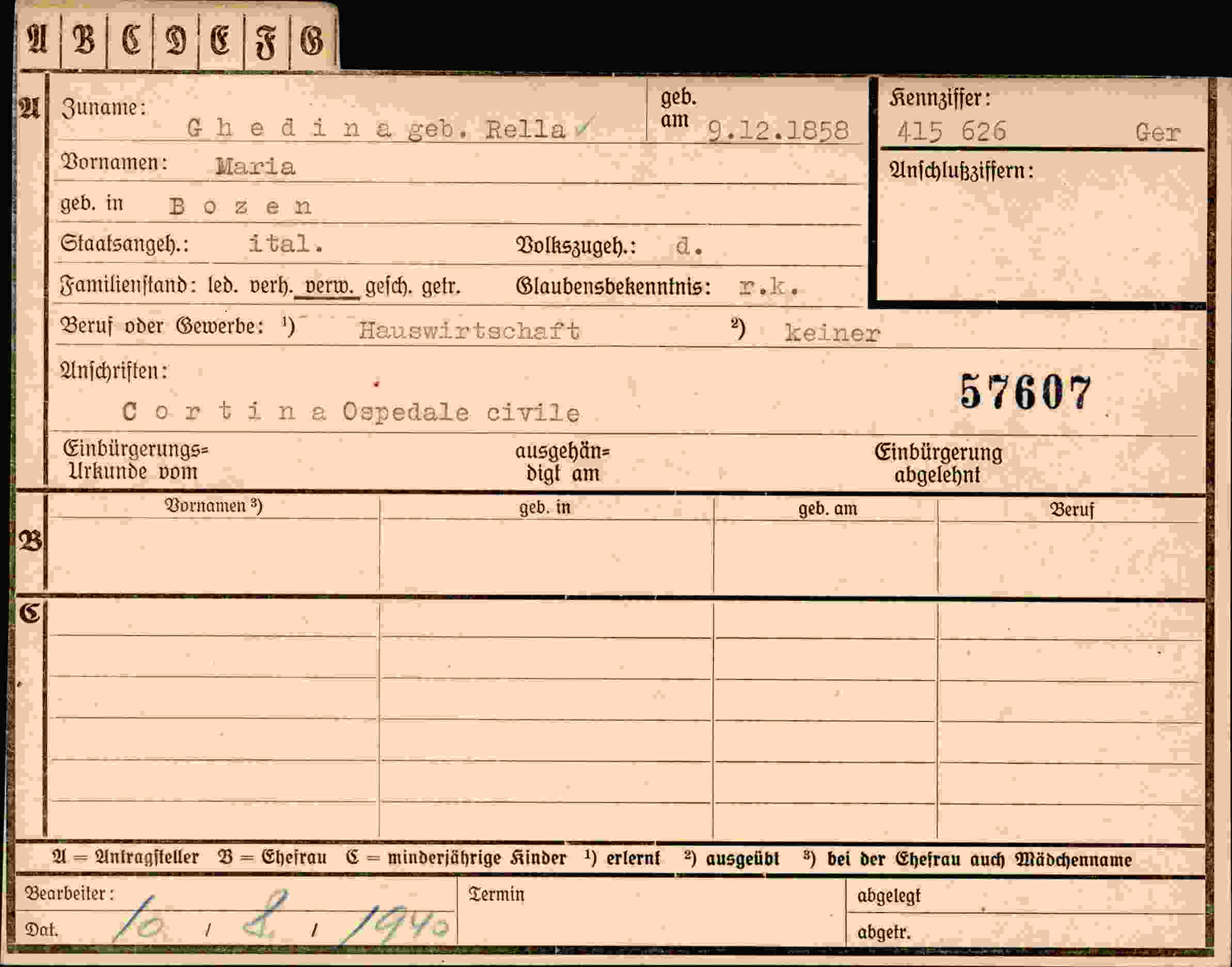
Task: Click the typed word "keiner"
Action: pyautogui.click(x=832, y=333)
